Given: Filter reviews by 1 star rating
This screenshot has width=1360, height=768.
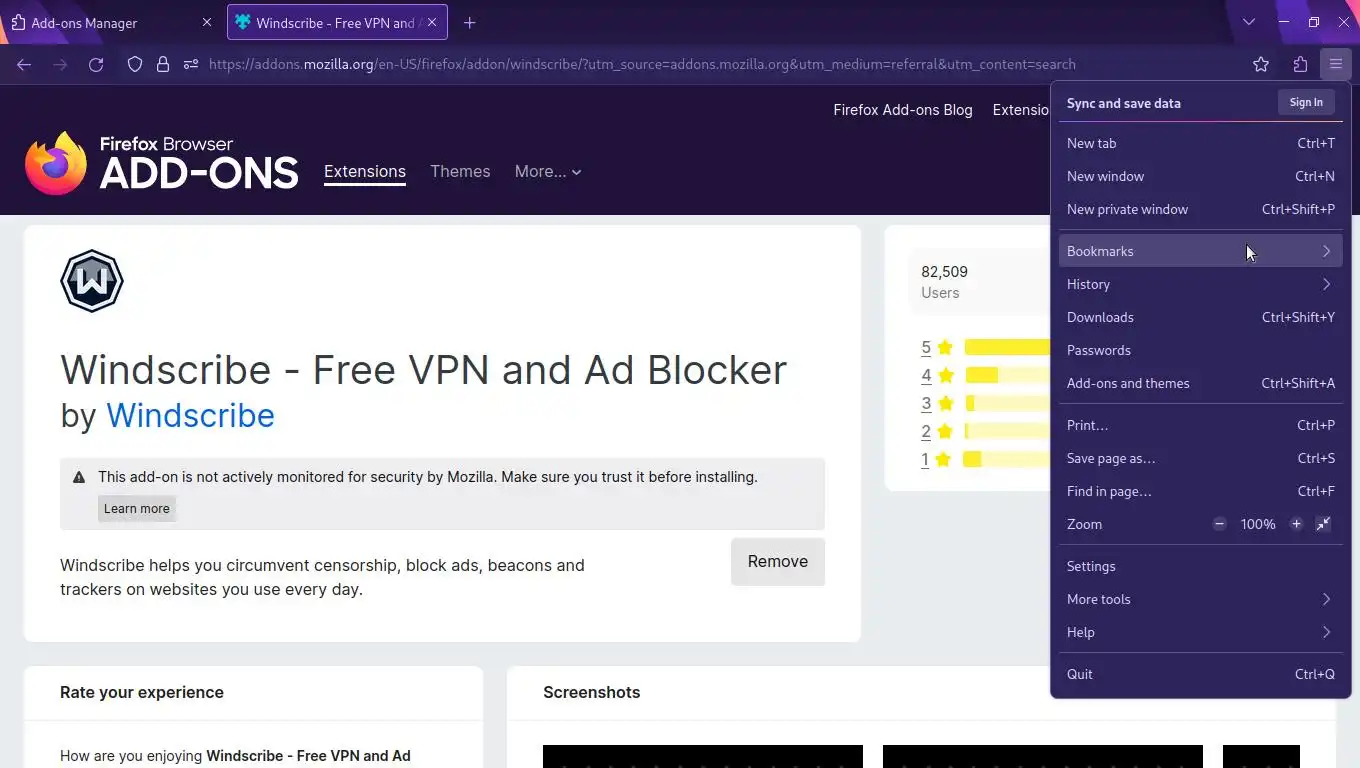Looking at the screenshot, I should click(937, 460).
